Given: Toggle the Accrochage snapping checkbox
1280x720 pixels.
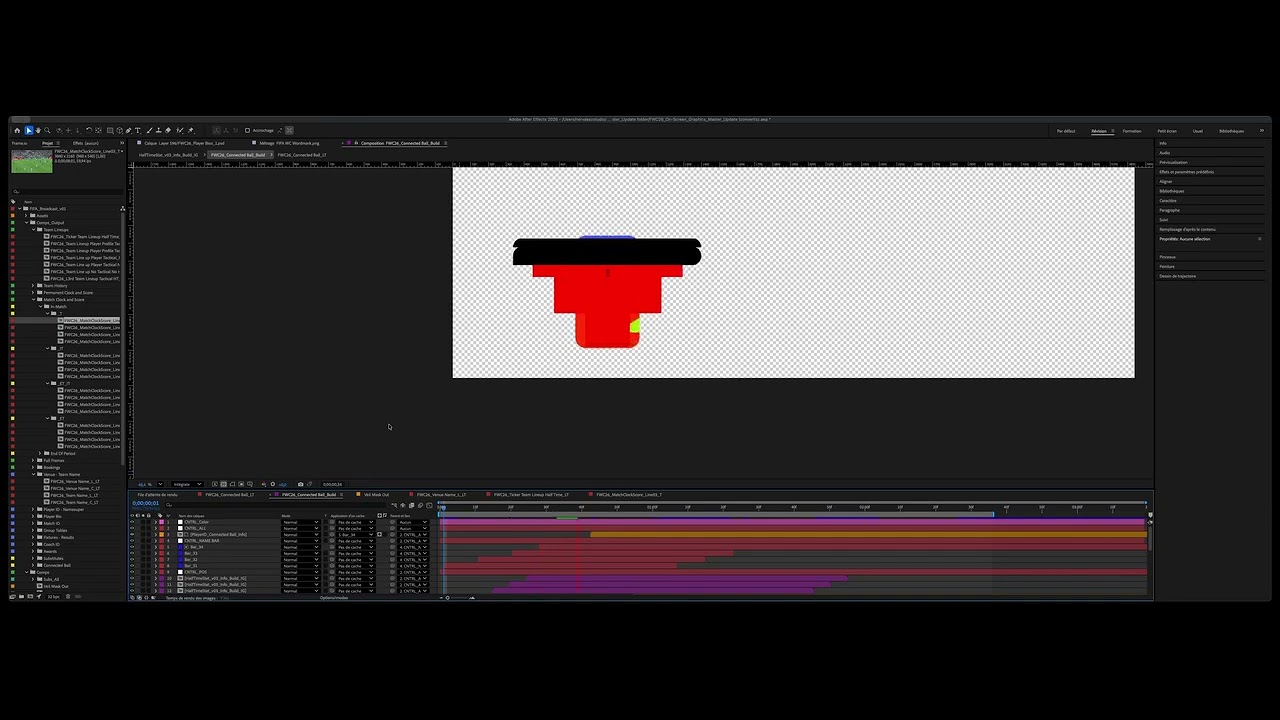Looking at the screenshot, I should click(247, 130).
